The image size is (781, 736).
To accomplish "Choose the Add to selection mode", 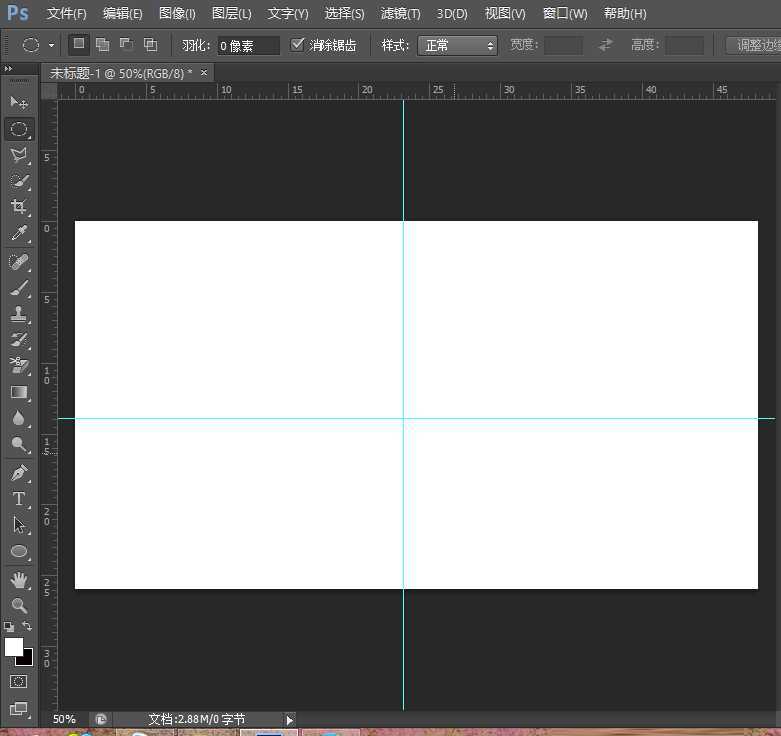I will [102, 45].
